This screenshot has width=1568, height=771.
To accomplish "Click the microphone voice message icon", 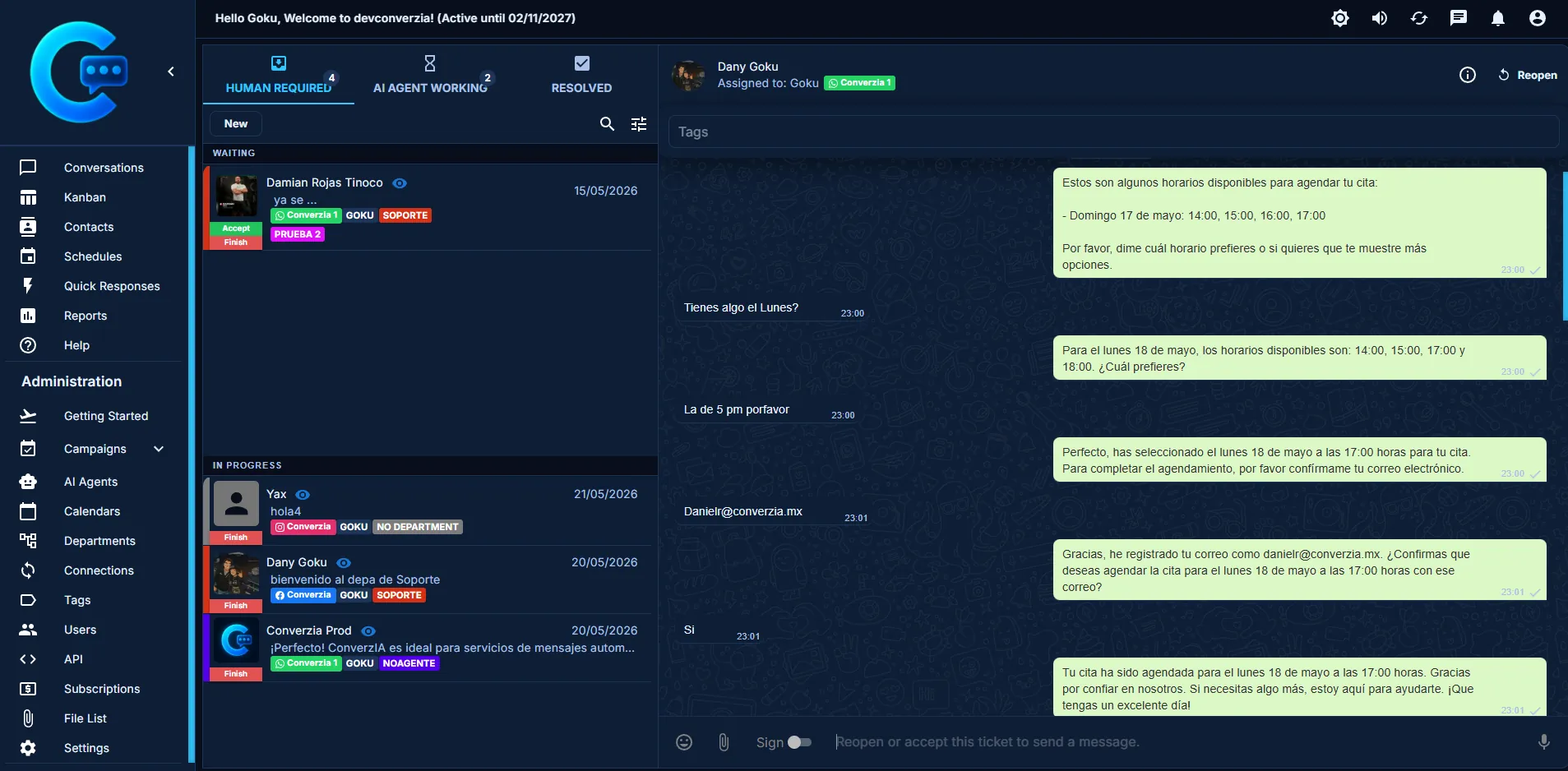I will coord(1544,742).
